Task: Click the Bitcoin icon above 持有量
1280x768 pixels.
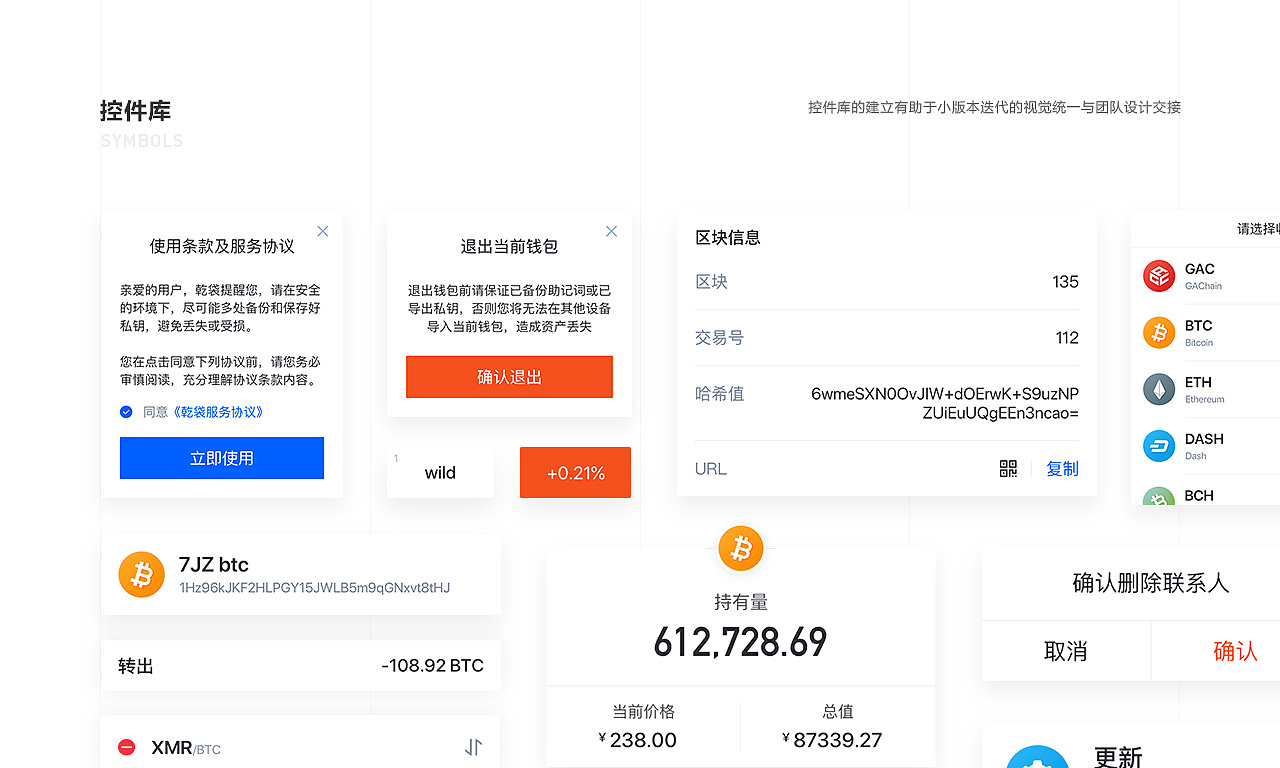Action: pyautogui.click(x=741, y=548)
